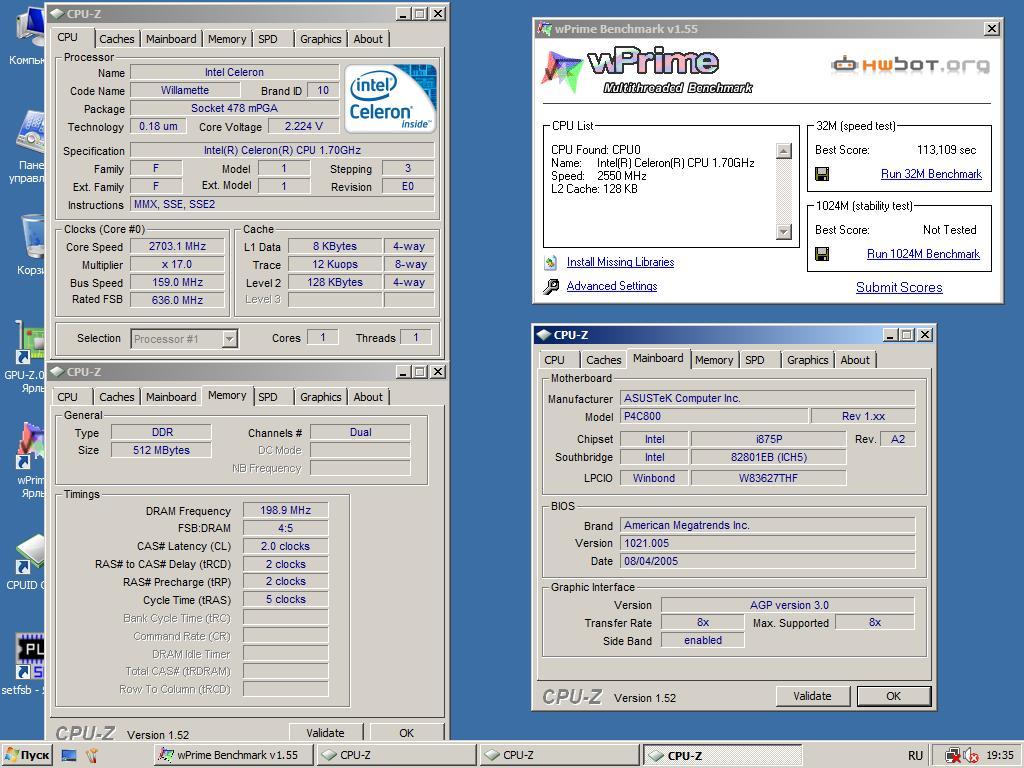Click Validate in Mainboard CPU-Z window
1024x768 pixels.
[812, 696]
